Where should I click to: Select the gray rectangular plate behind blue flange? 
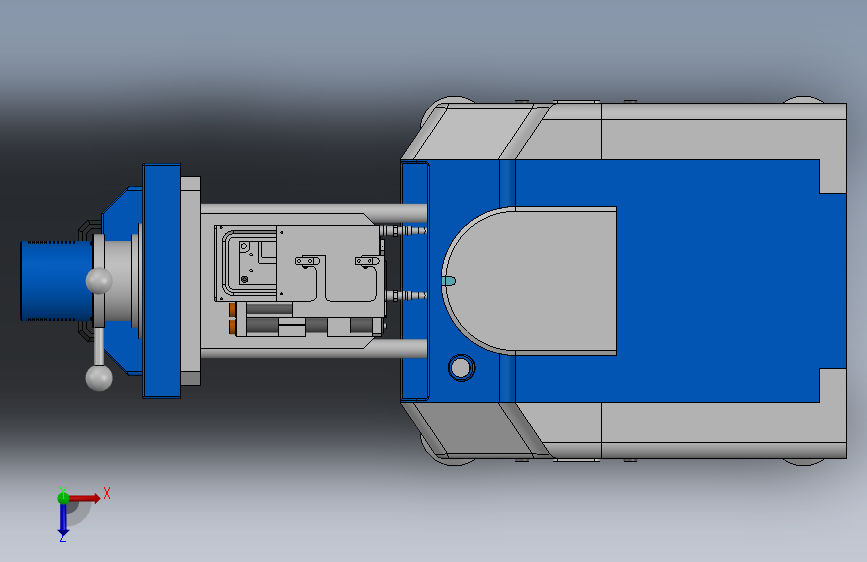[190, 281]
